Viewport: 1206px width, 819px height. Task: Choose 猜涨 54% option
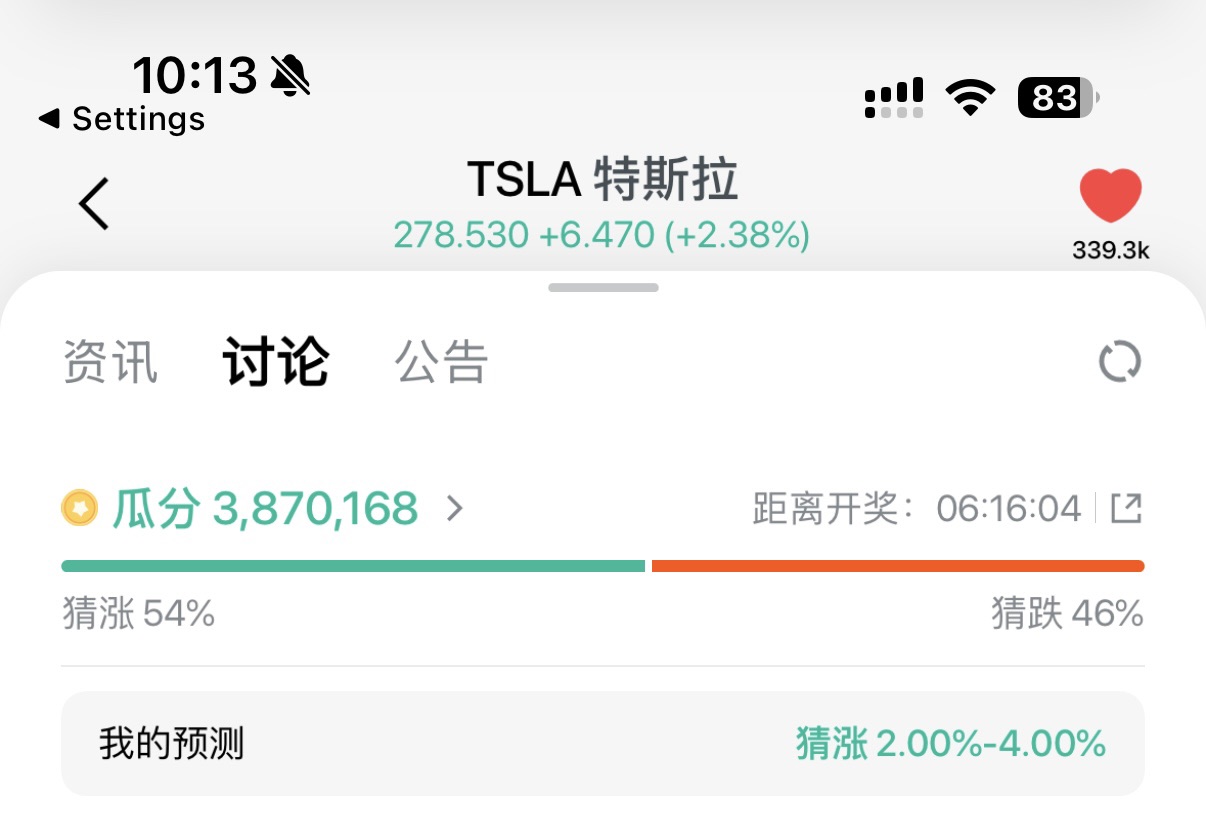(x=139, y=613)
